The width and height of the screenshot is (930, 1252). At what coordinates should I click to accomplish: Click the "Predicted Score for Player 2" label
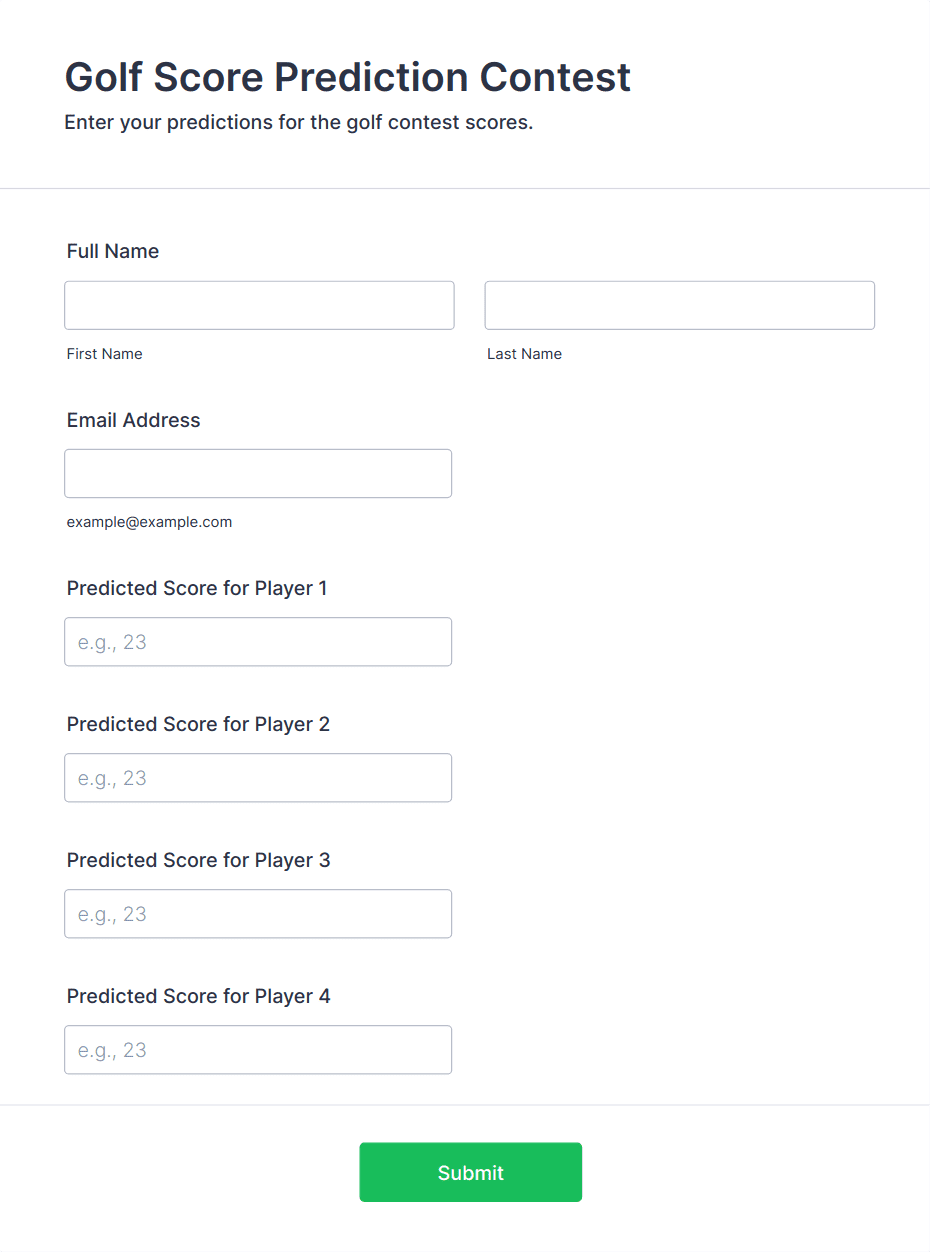198,724
